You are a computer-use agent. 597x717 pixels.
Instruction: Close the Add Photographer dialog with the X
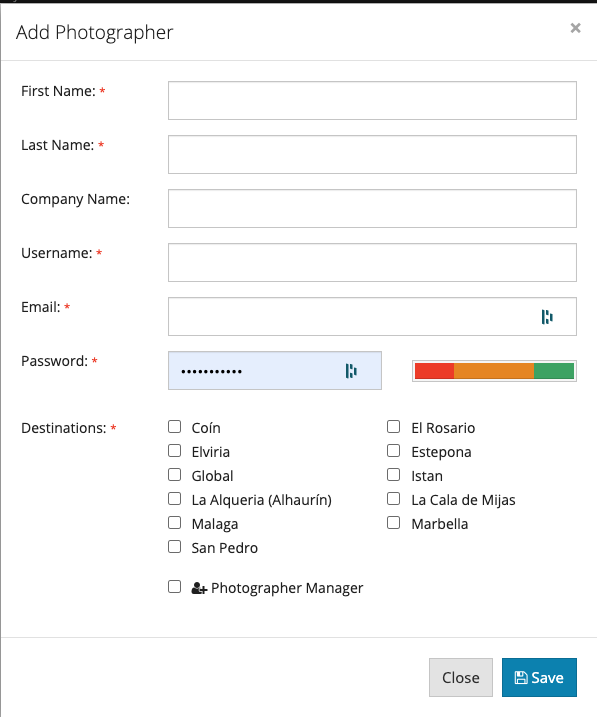pos(576,28)
